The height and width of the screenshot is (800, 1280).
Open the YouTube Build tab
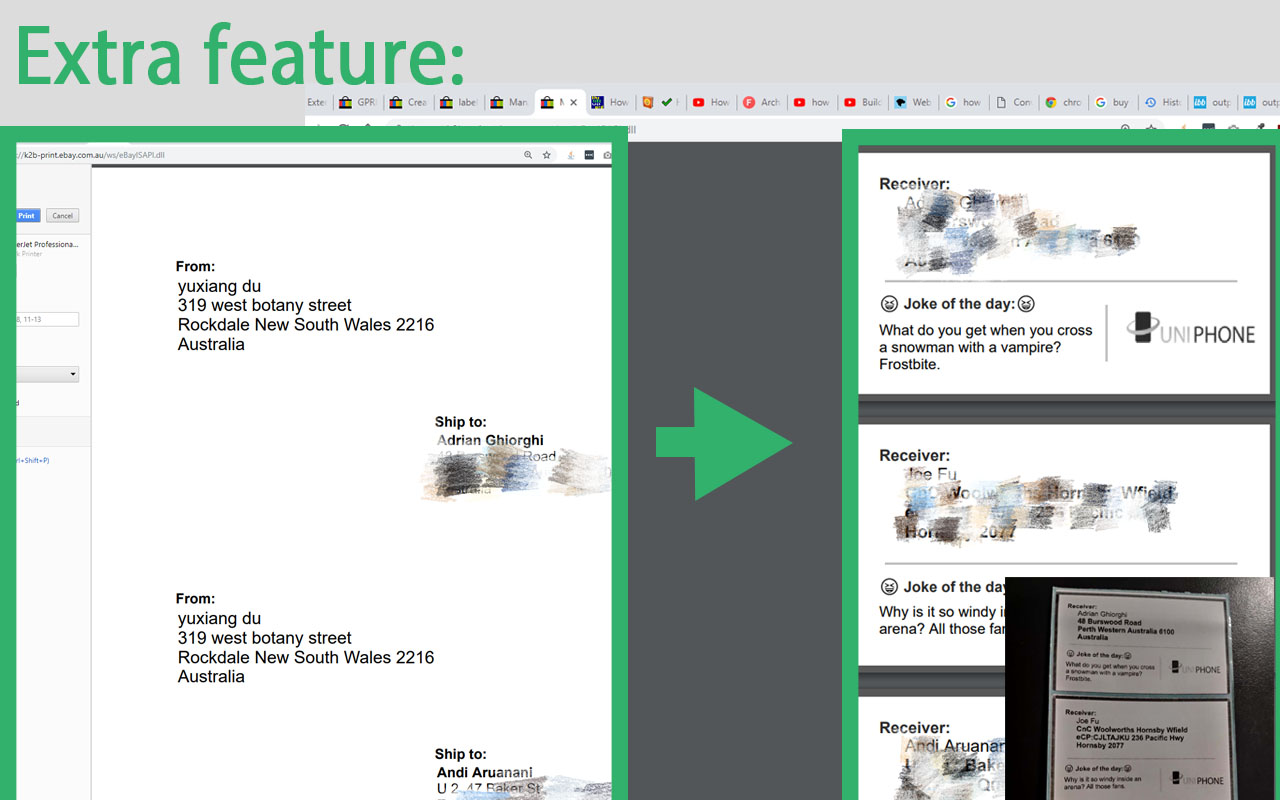[863, 102]
